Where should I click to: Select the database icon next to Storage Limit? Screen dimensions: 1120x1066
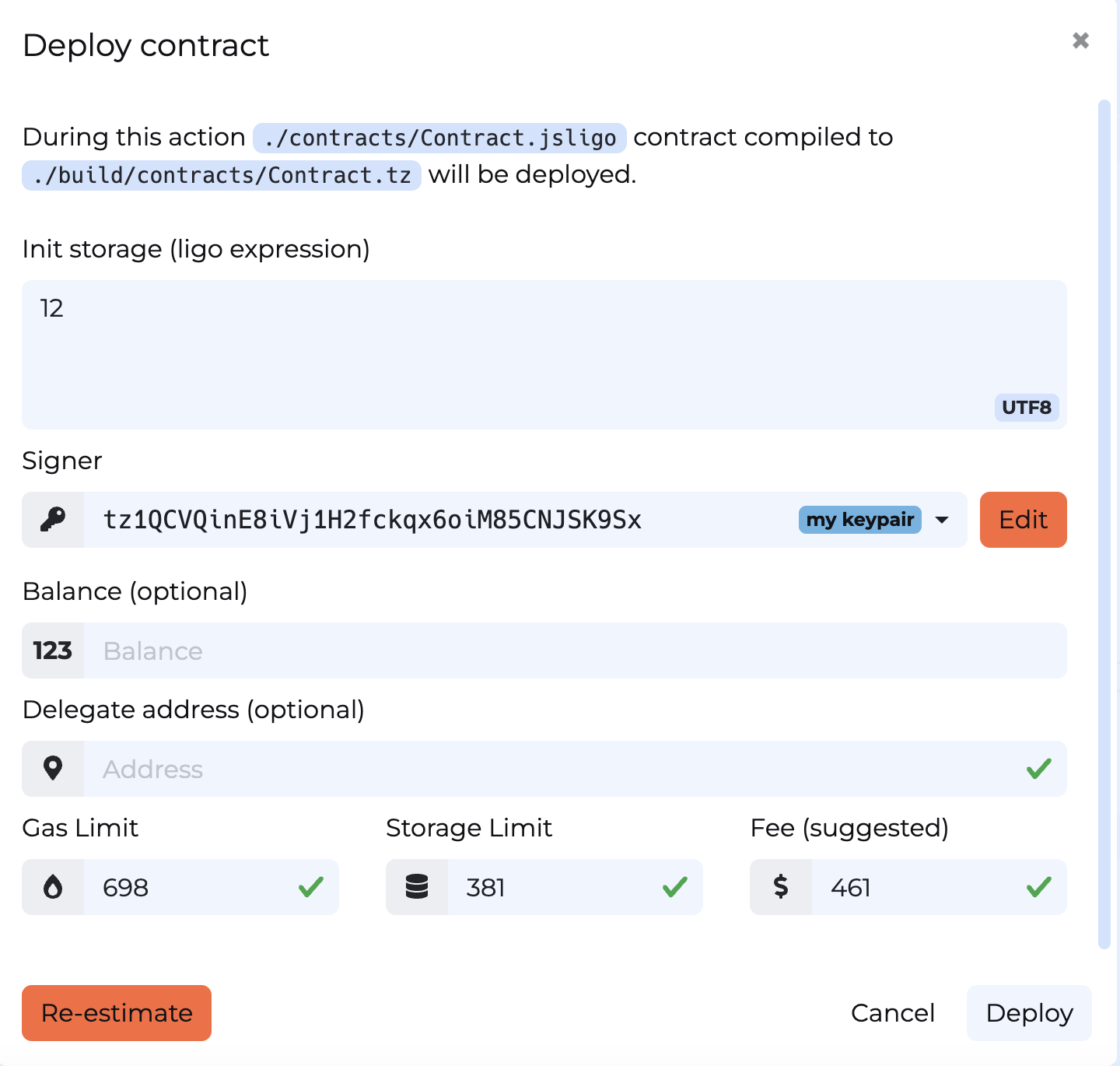(x=417, y=887)
